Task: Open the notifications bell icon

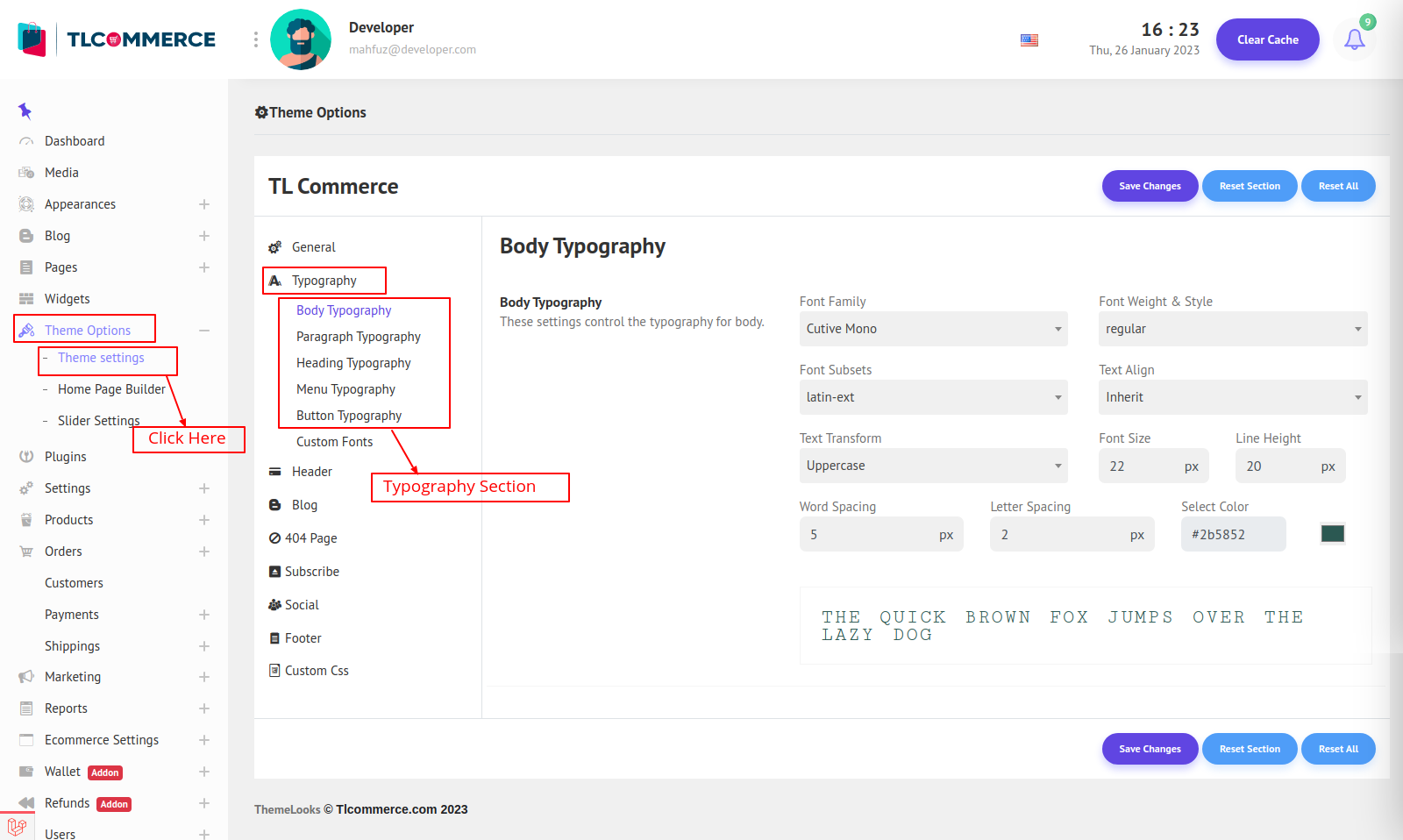Action: (1354, 39)
